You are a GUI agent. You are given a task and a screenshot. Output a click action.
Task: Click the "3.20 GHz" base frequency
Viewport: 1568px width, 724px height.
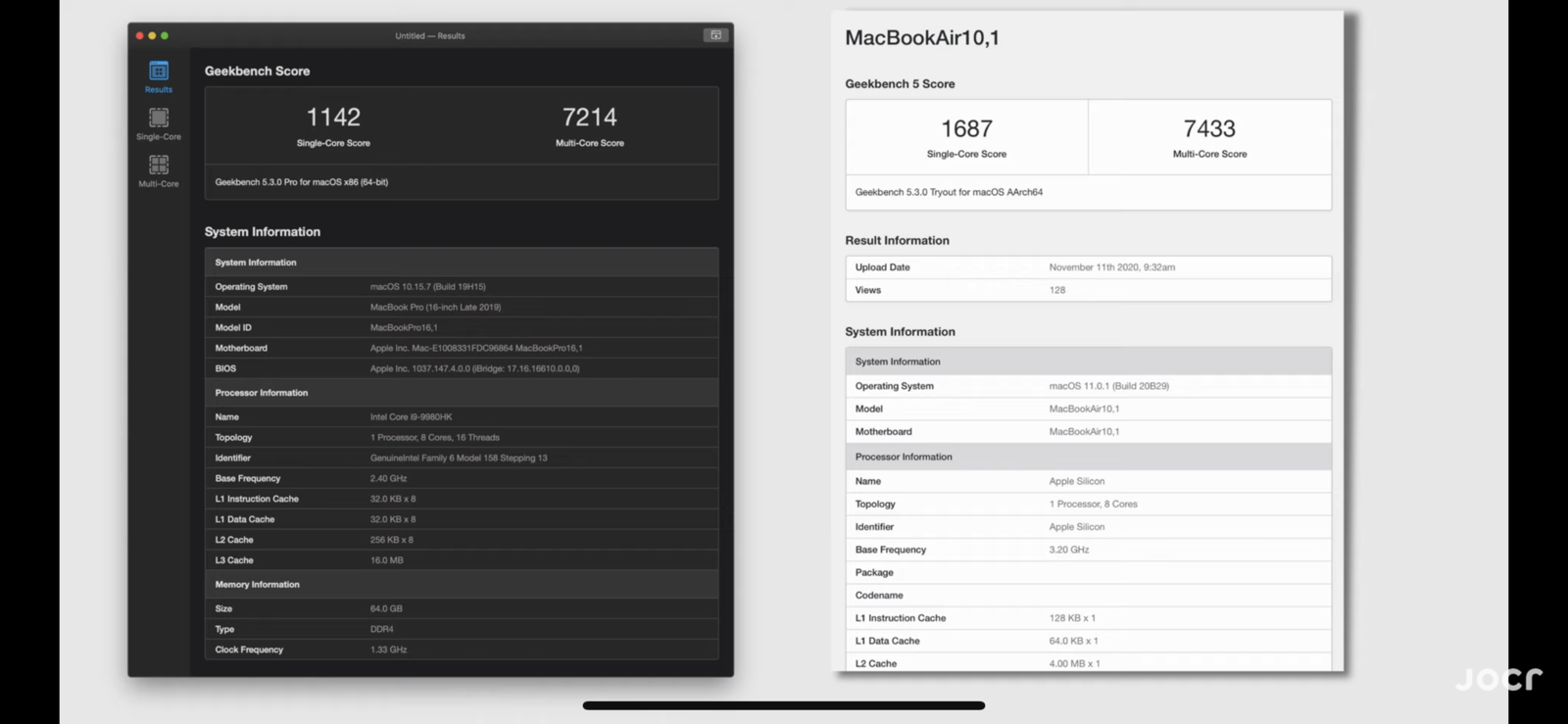1069,551
